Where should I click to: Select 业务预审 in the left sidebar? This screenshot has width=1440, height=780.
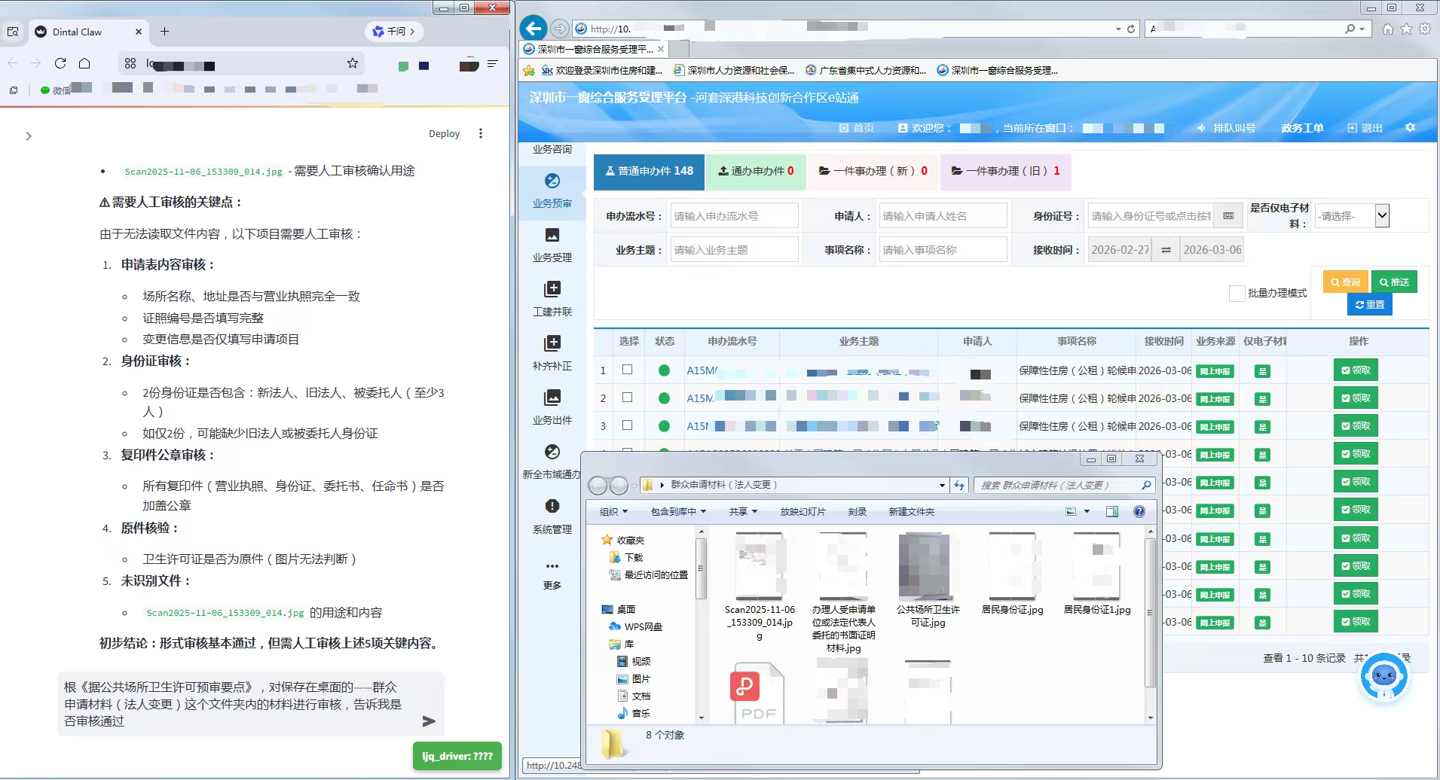pyautogui.click(x=551, y=193)
